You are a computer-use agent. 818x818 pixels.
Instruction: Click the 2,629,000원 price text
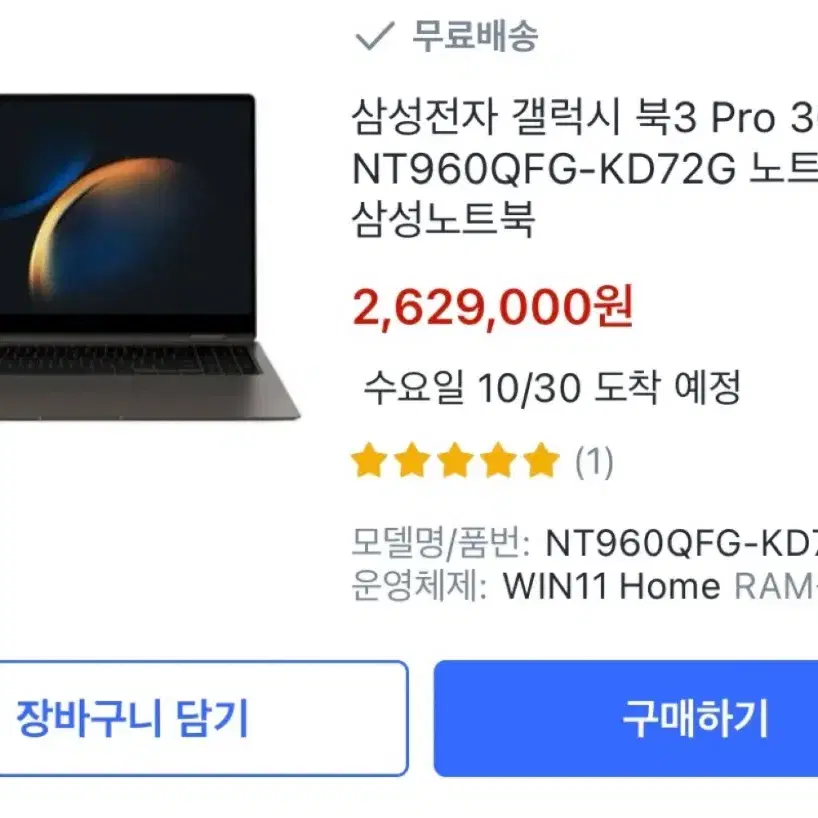493,308
